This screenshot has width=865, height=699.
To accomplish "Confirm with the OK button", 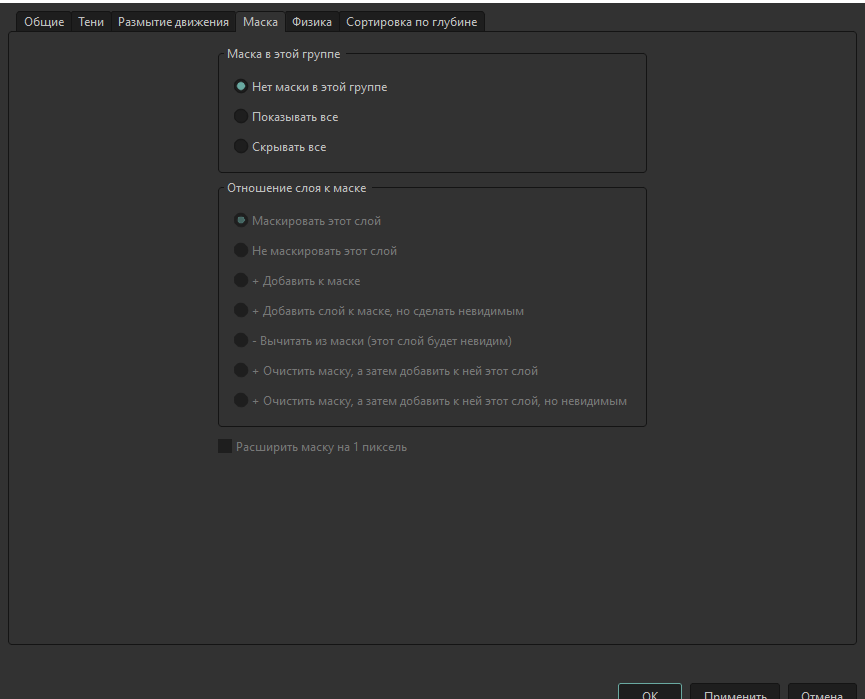I will tap(650, 692).
